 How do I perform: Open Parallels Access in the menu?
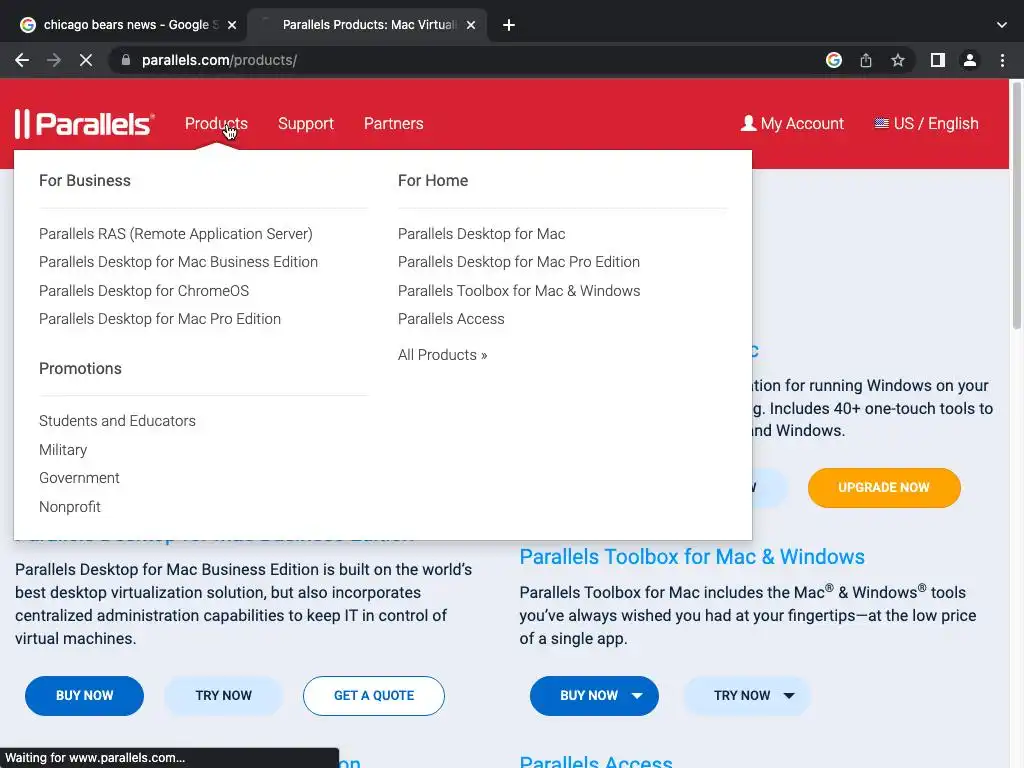(x=451, y=319)
